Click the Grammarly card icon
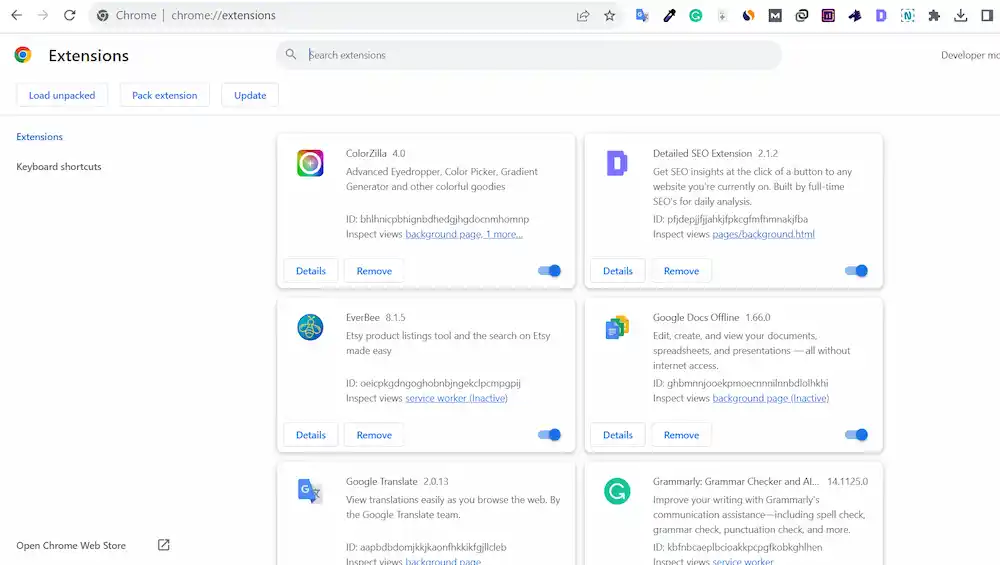Viewport: 1000px width, 565px height. 617,491
